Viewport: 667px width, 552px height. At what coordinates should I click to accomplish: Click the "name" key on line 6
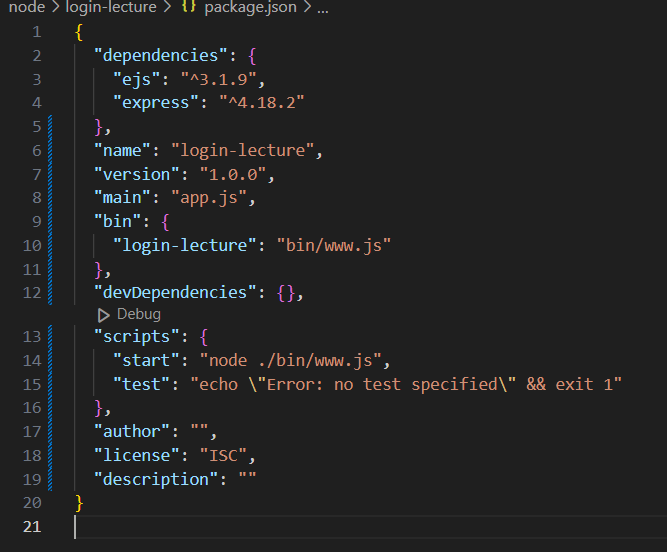point(123,150)
